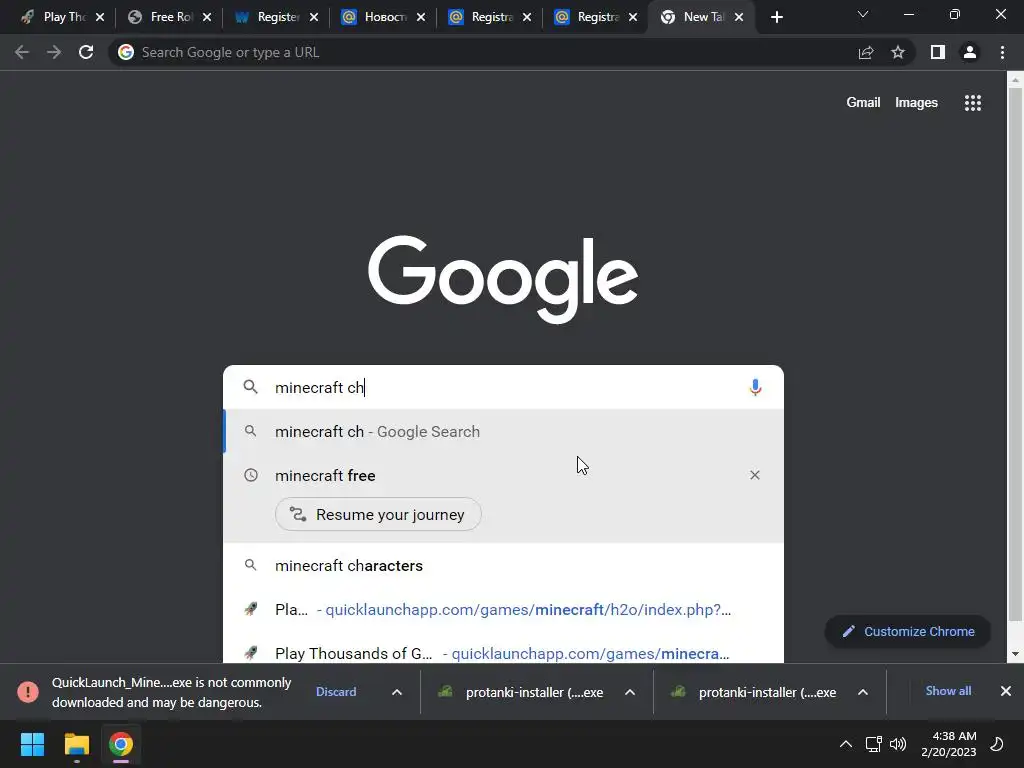Open the notification moon icon
Image resolution: width=1024 pixels, height=768 pixels.
point(997,744)
